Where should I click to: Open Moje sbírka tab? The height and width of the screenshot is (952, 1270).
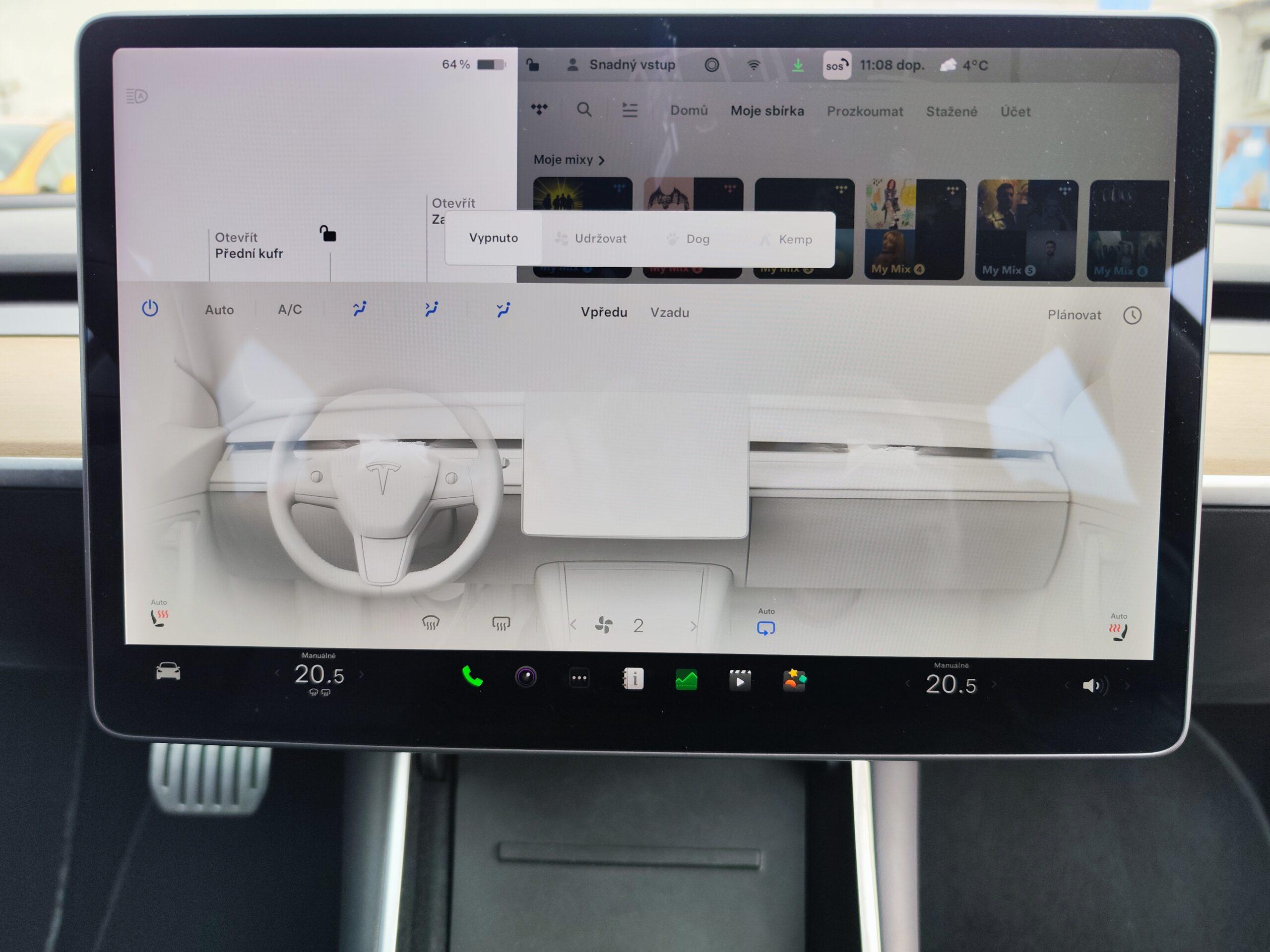(x=767, y=111)
